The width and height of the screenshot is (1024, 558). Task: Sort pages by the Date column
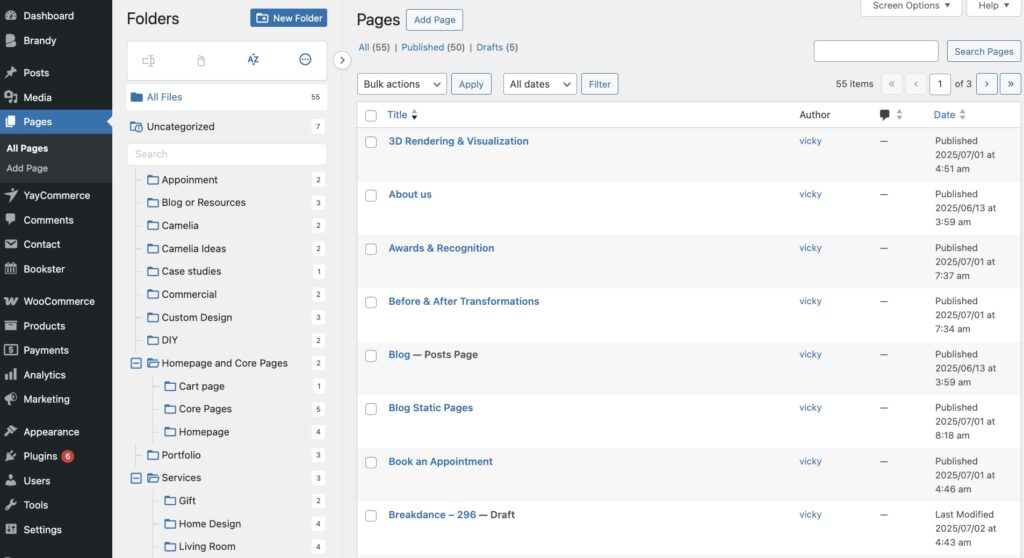950,115
